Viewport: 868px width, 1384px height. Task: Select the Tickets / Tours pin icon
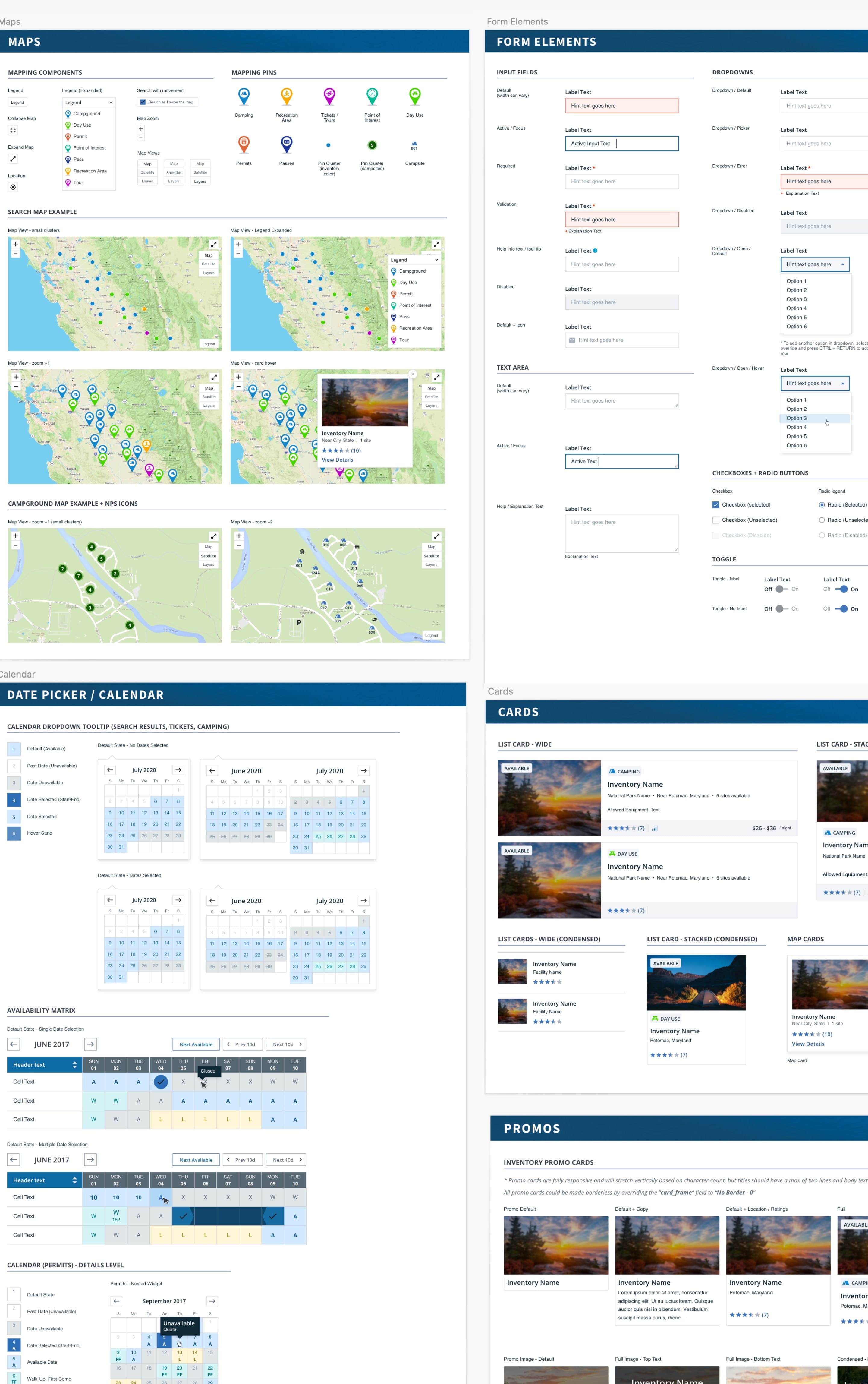329,95
